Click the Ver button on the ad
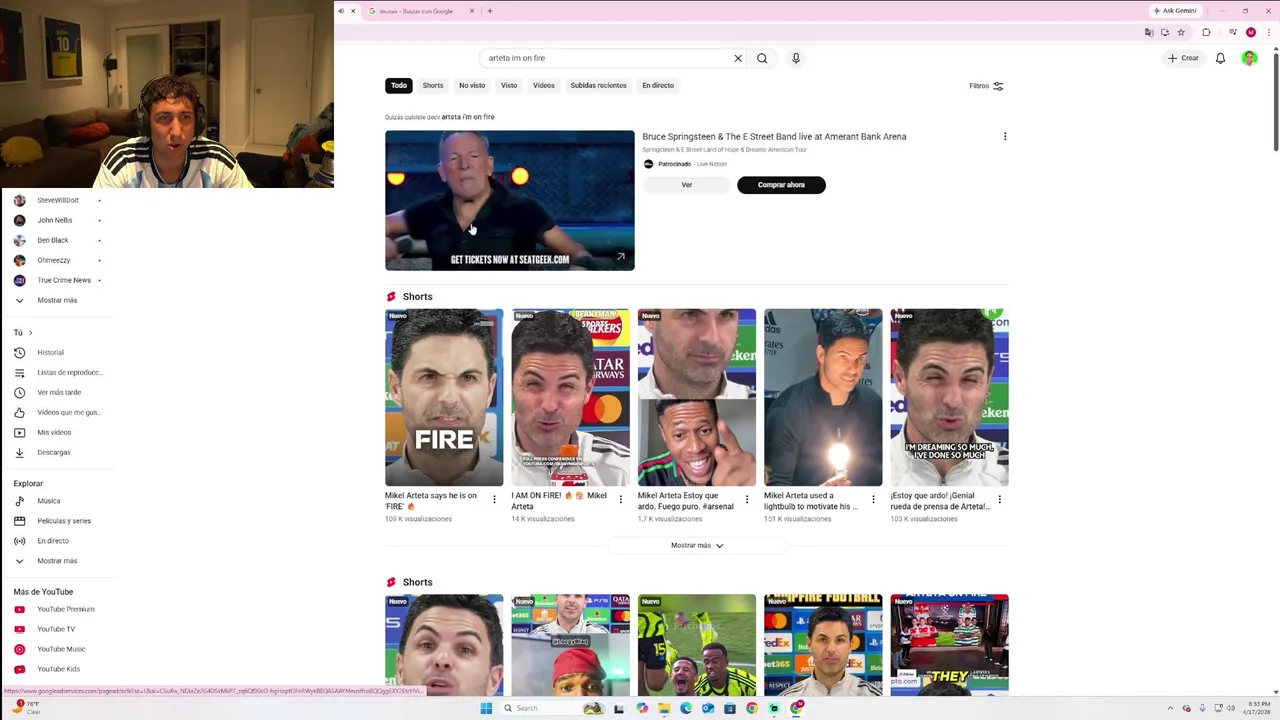 [687, 185]
